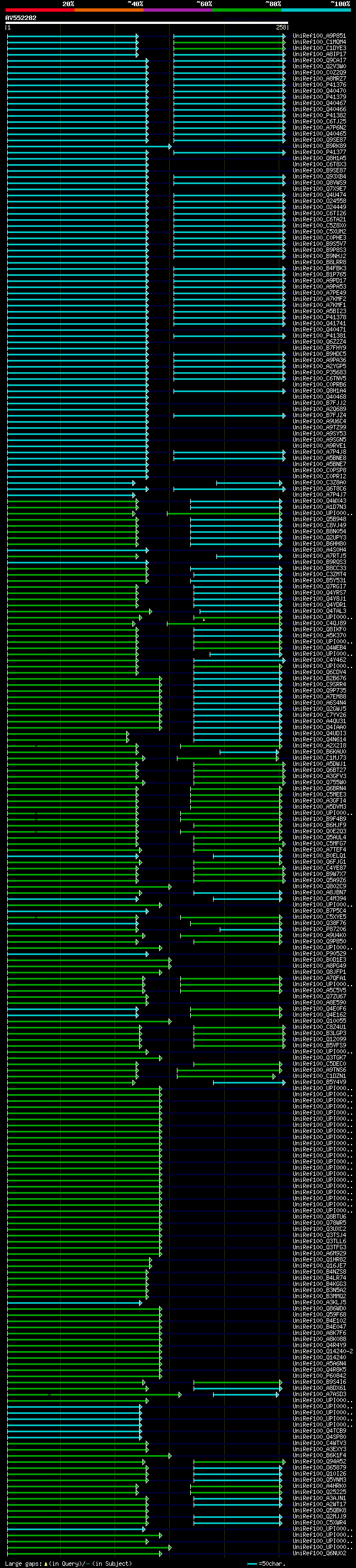Click the green ~80% identity legend segment

coord(246,10)
